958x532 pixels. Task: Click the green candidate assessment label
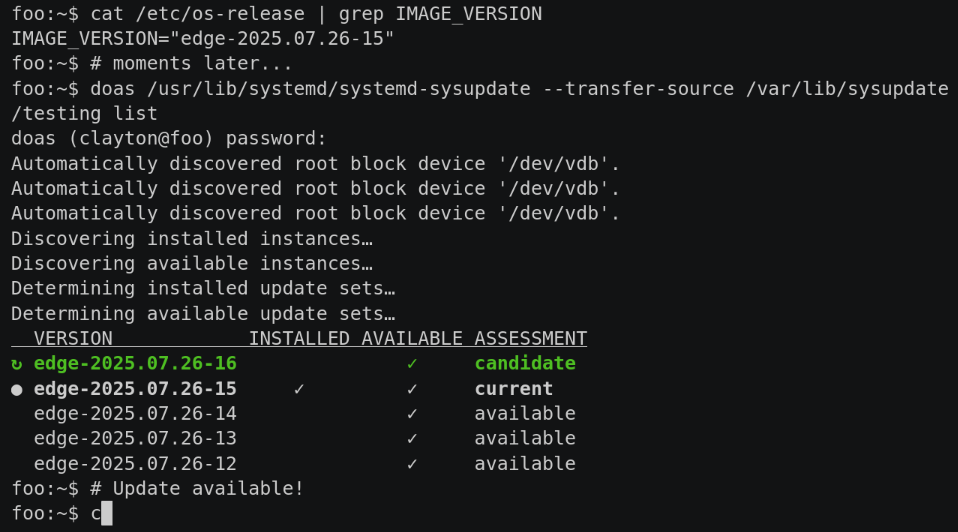point(525,363)
